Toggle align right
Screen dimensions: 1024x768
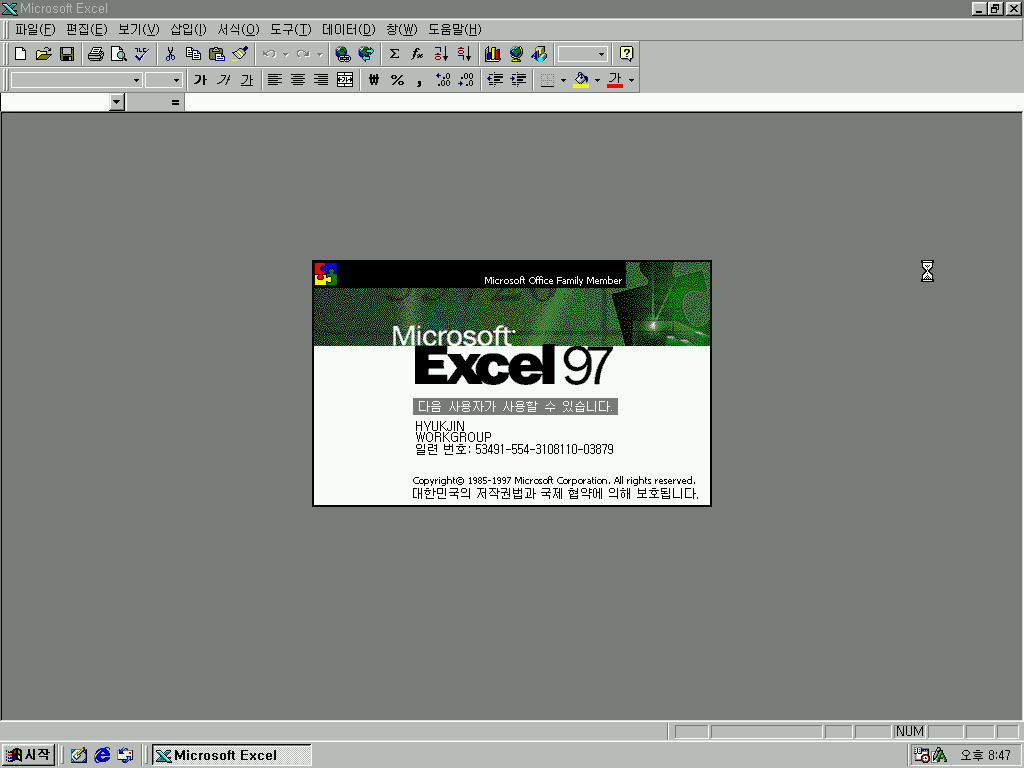321,80
